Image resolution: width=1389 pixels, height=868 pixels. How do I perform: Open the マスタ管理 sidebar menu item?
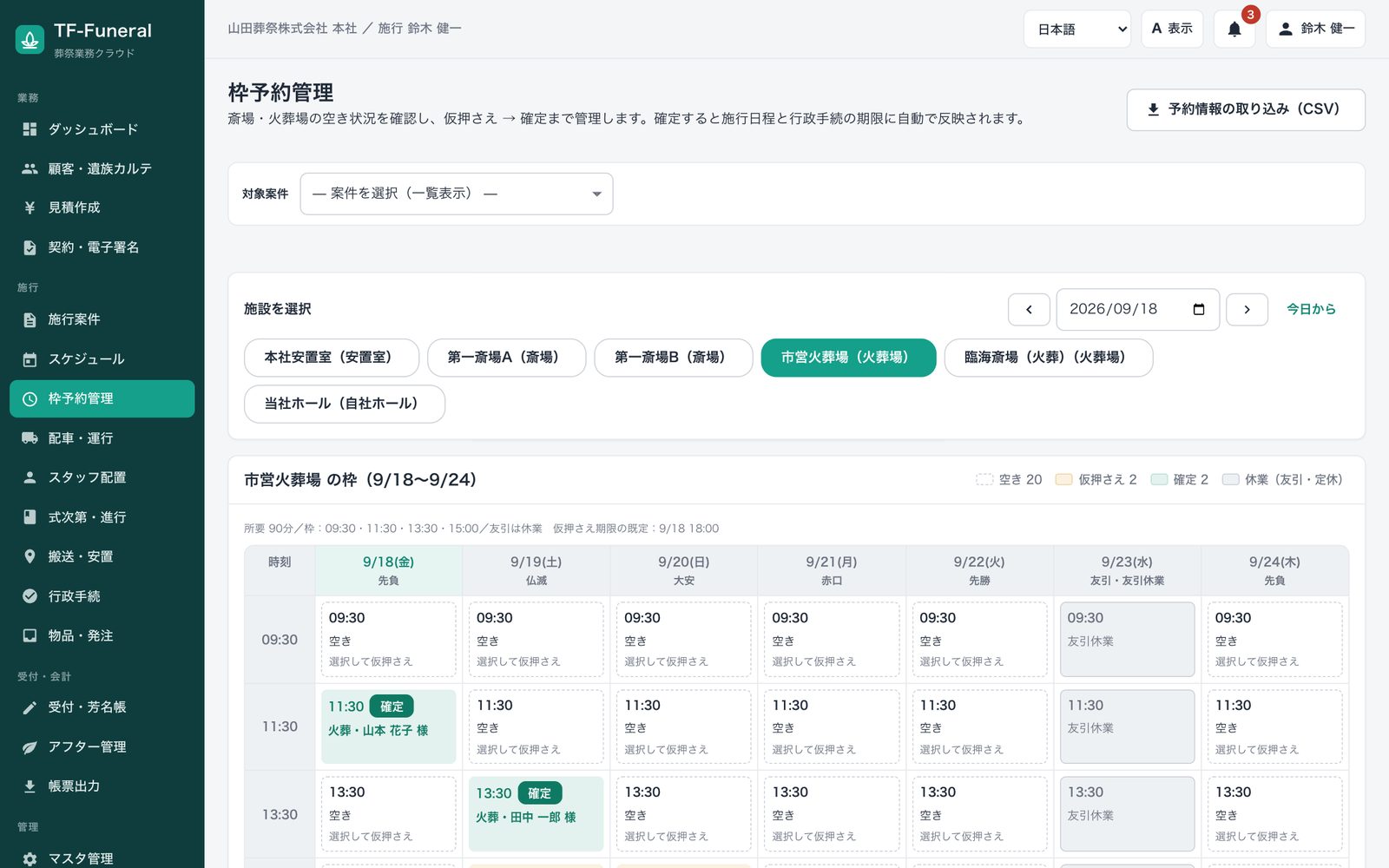[x=102, y=858]
